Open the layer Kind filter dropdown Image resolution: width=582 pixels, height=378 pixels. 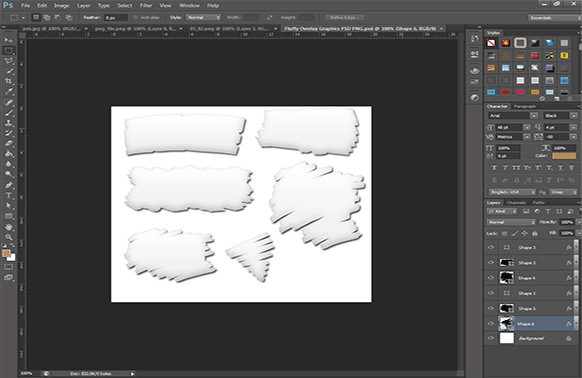[502, 211]
